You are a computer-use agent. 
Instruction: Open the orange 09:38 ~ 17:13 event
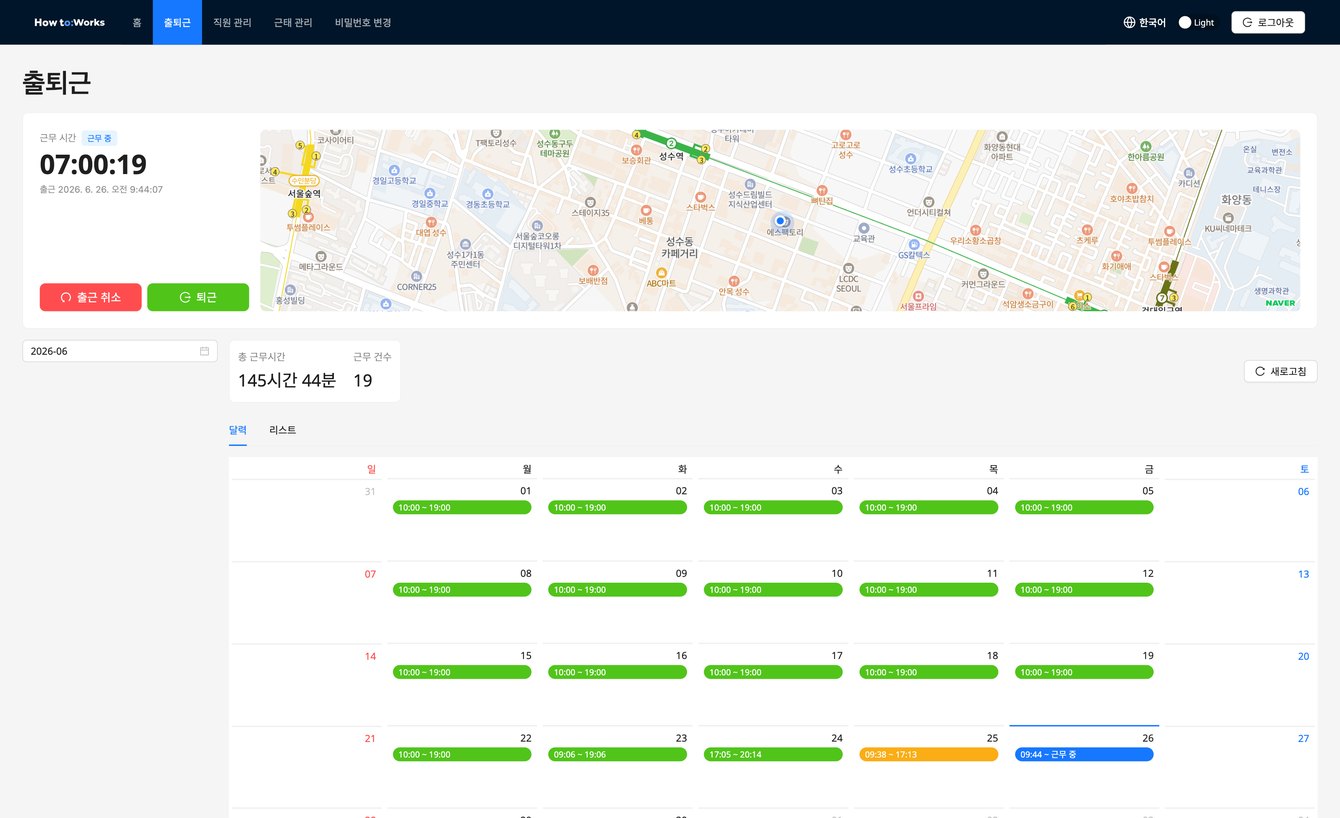coord(929,754)
